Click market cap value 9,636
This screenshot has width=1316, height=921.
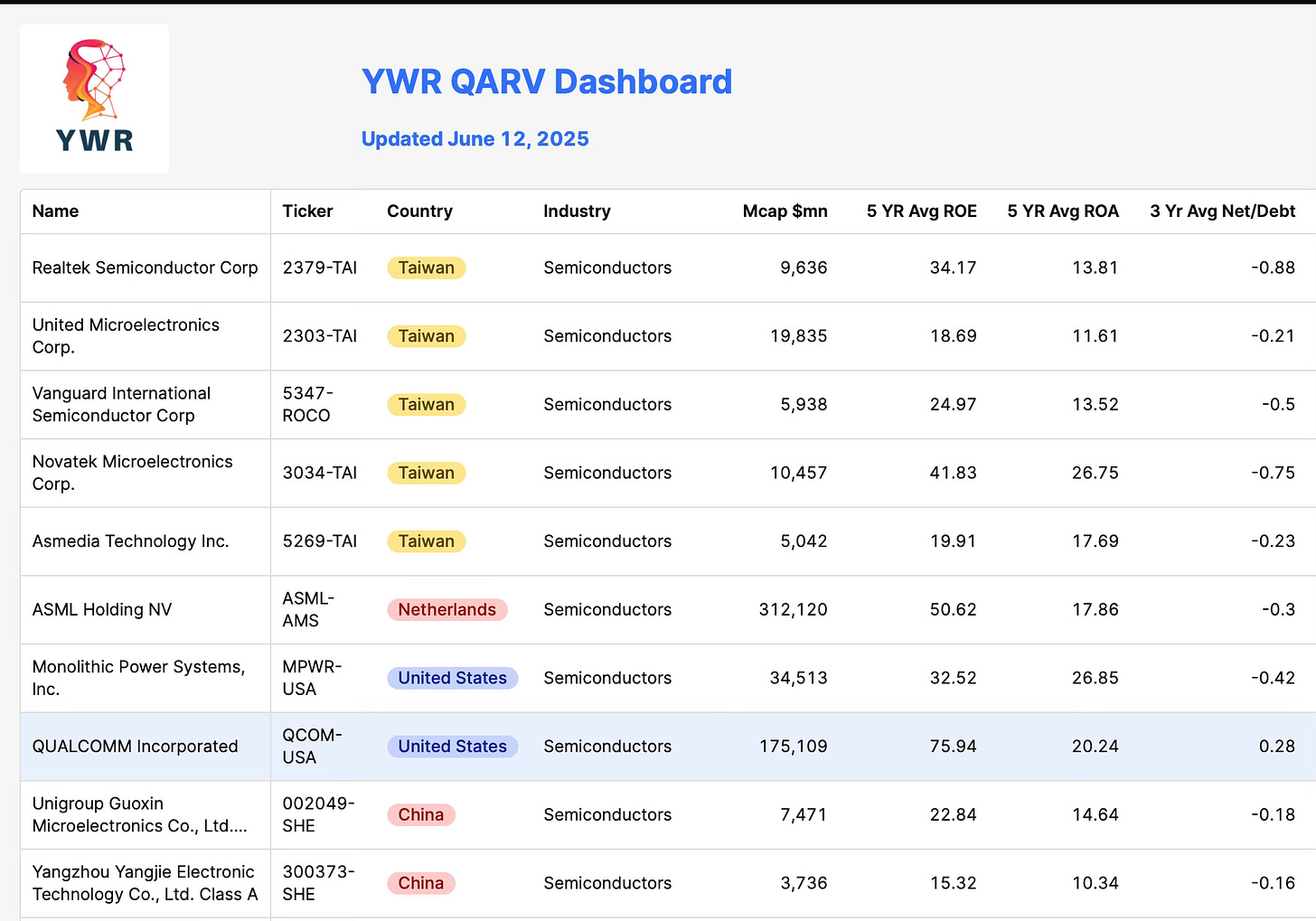(x=804, y=268)
